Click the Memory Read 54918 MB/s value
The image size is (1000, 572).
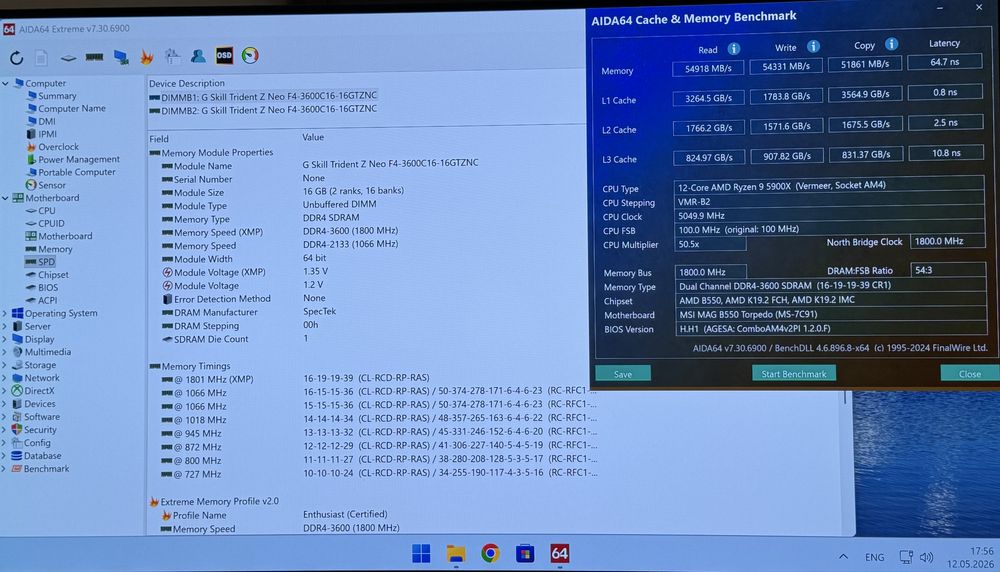pos(708,68)
